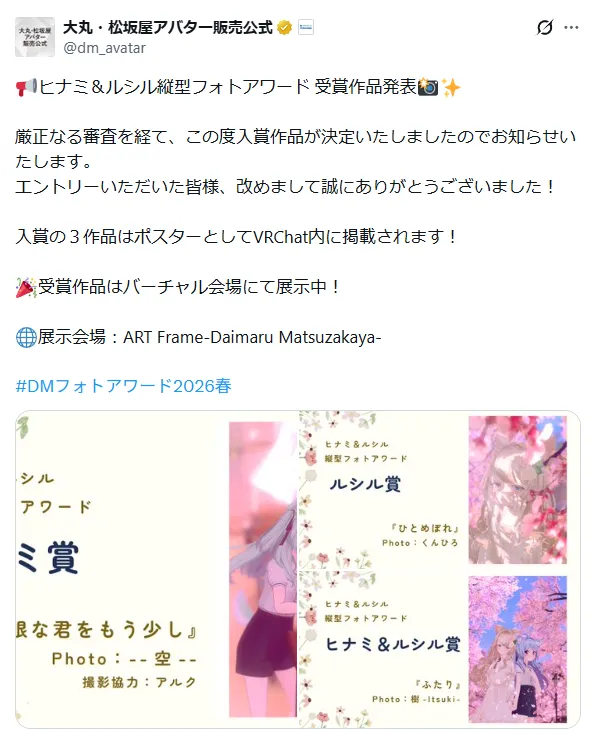Open the ヒナミ＆ルシル賞 award image
Image resolution: width=593 pixels, height=730 pixels.
[439, 649]
